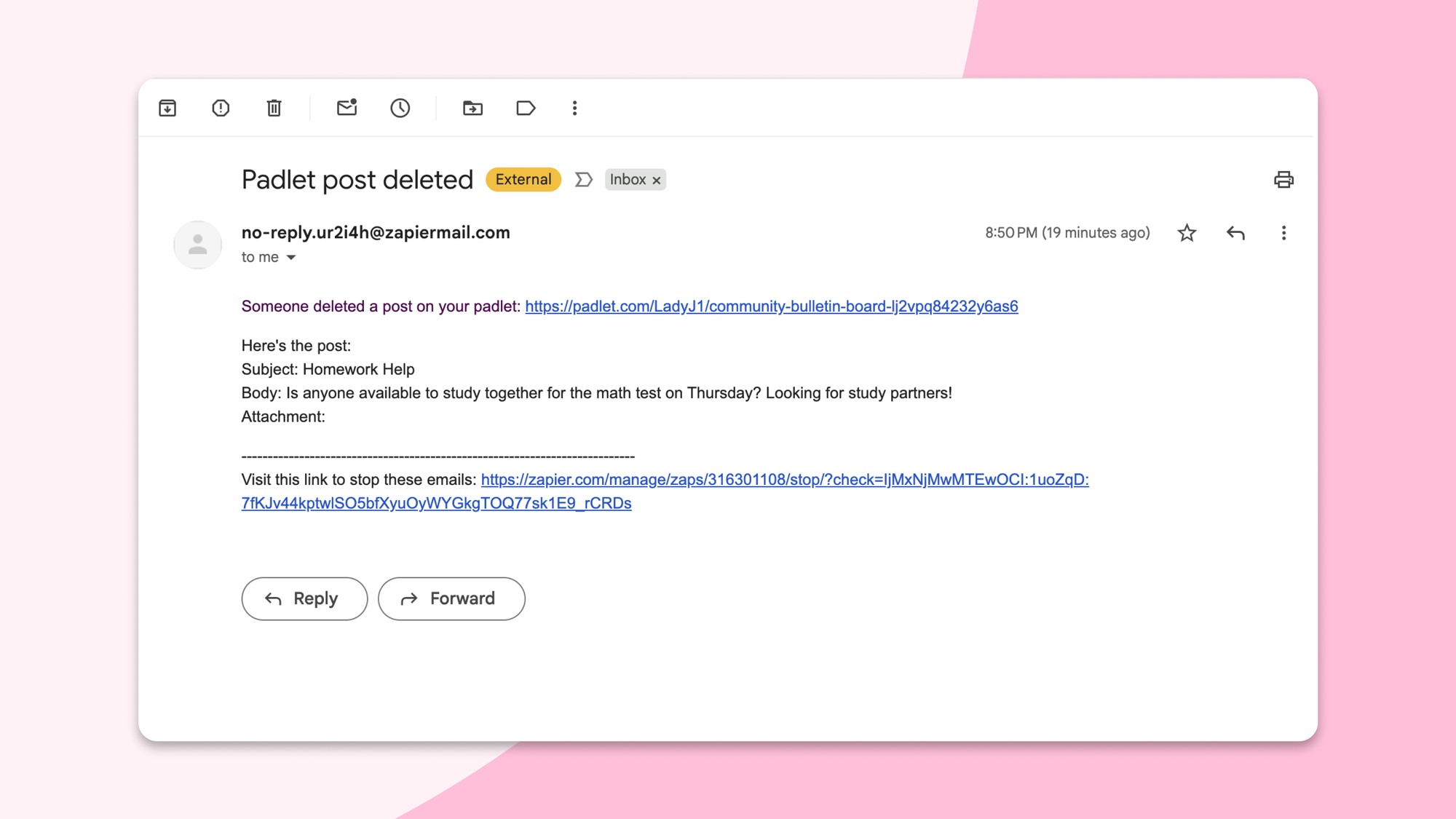Print the email with printer icon
This screenshot has width=1456, height=819.
(x=1283, y=180)
